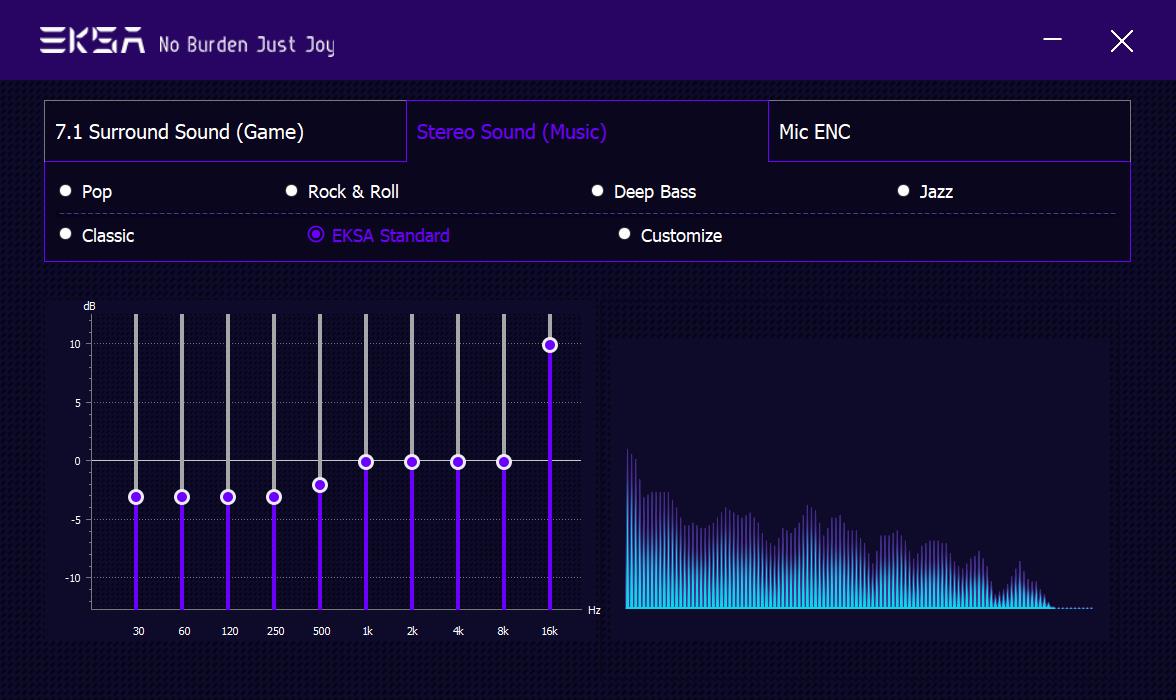1176x700 pixels.
Task: Click the EKSA logo in header
Action: point(92,41)
